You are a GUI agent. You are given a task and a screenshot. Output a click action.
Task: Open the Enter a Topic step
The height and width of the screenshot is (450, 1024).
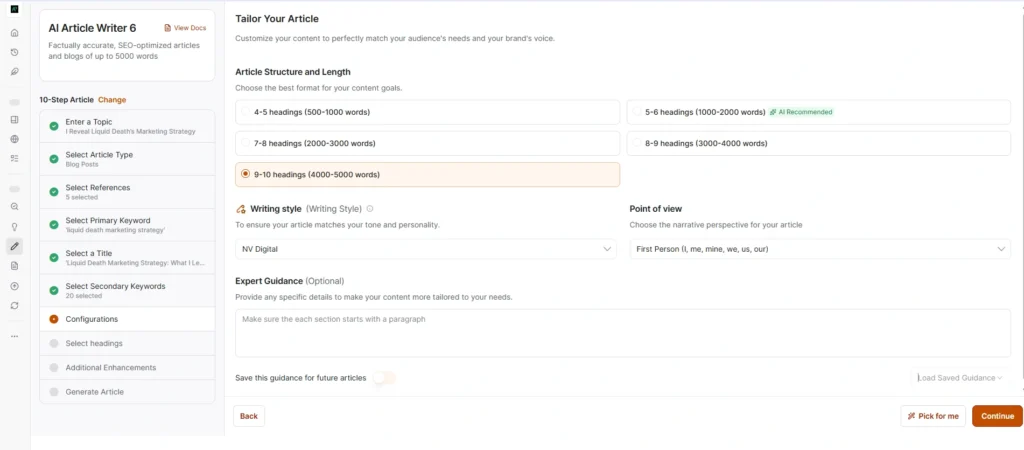127,126
